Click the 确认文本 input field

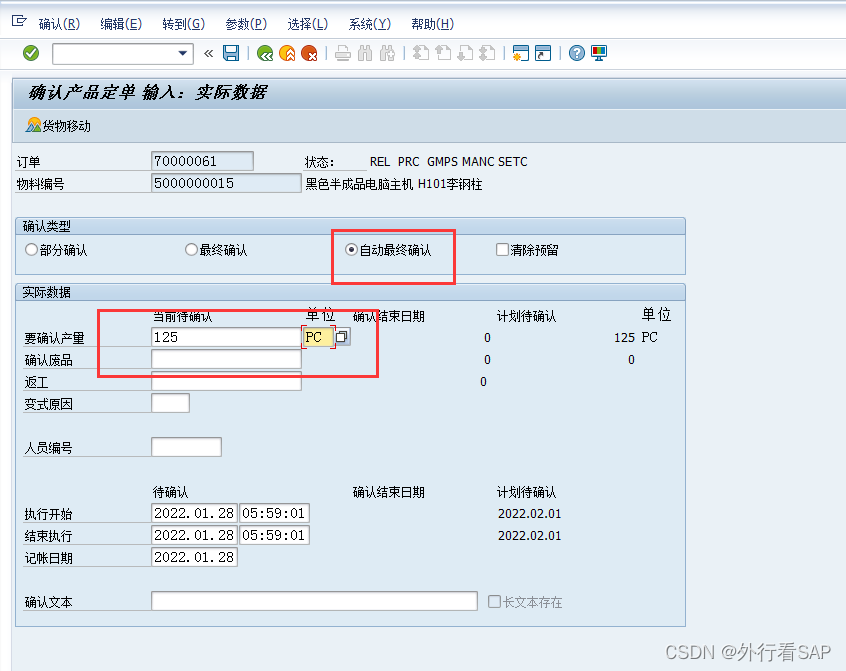coord(314,601)
